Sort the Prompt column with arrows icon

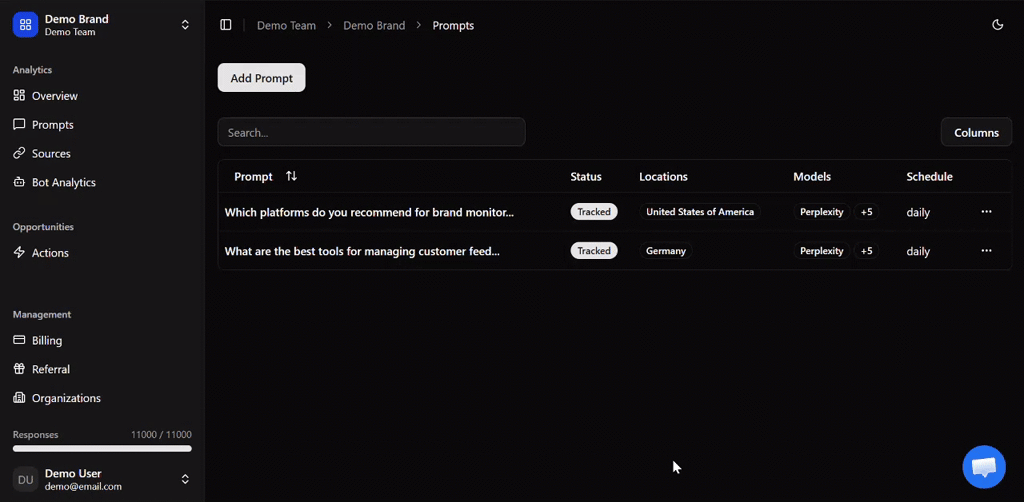pyautogui.click(x=291, y=176)
